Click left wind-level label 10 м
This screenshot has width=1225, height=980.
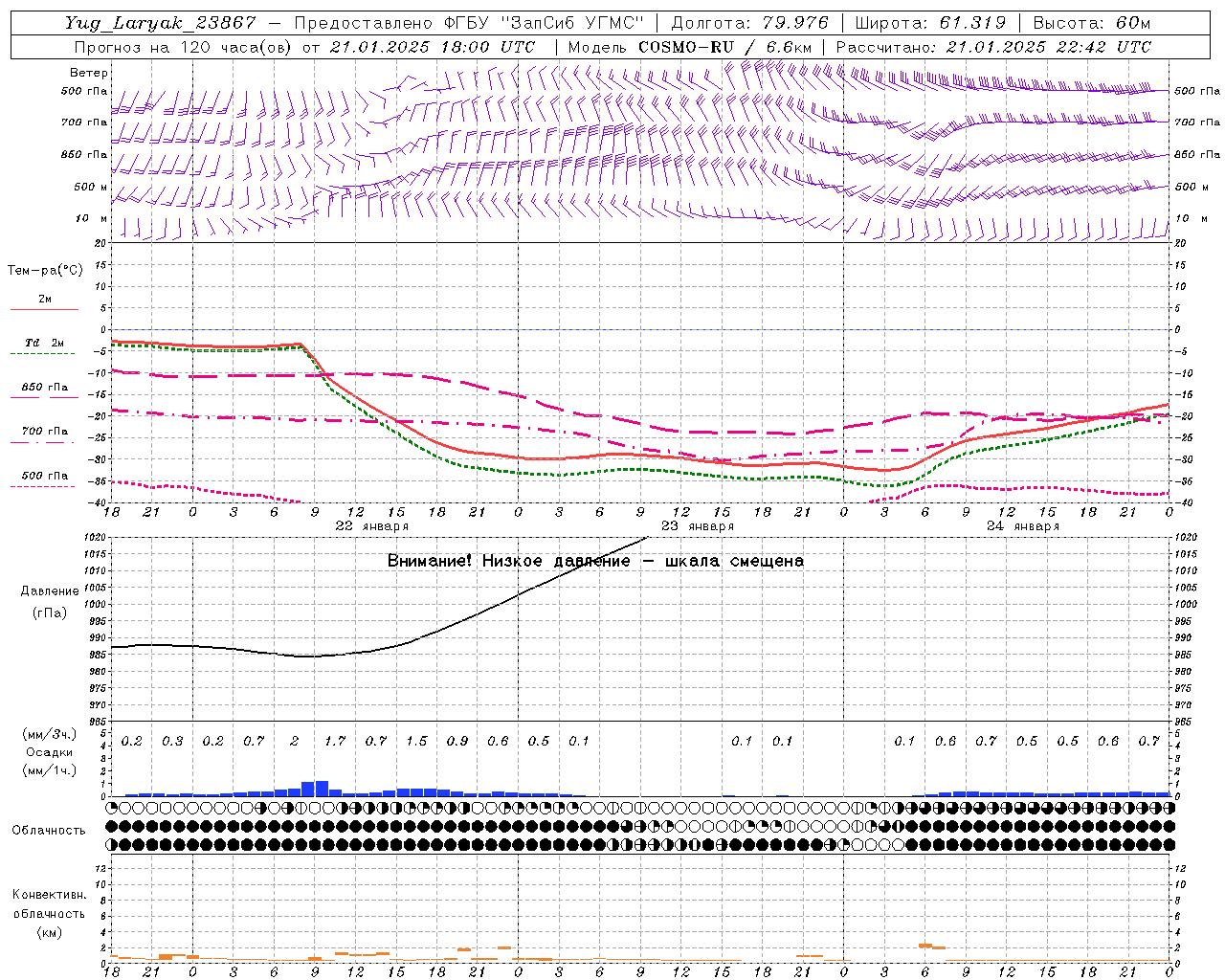[92, 218]
